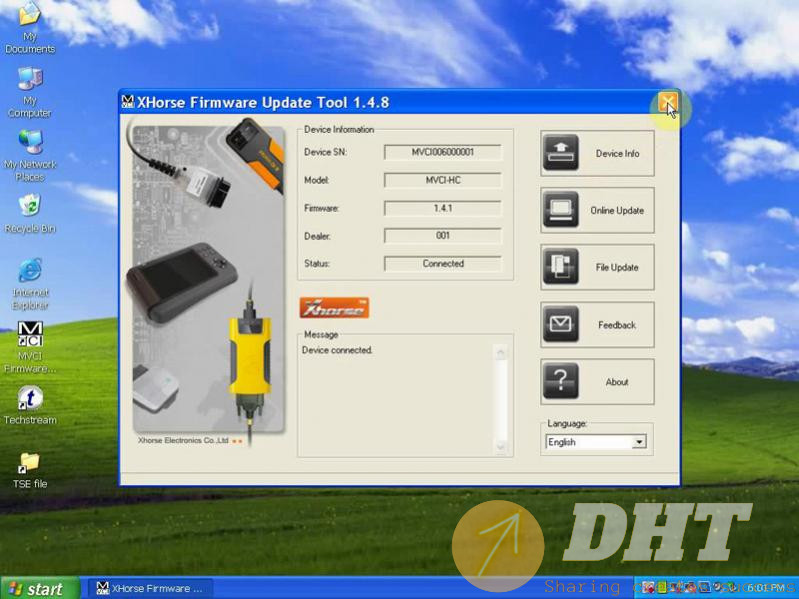The width and height of the screenshot is (799, 599).
Task: Open the Windows start button
Action: point(40,588)
